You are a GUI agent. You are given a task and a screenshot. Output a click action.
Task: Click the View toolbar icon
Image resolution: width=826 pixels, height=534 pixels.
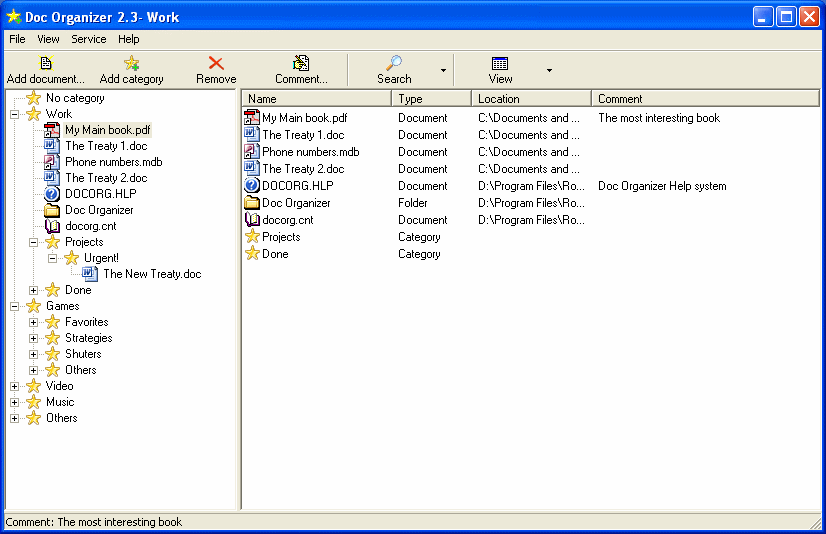[499, 63]
